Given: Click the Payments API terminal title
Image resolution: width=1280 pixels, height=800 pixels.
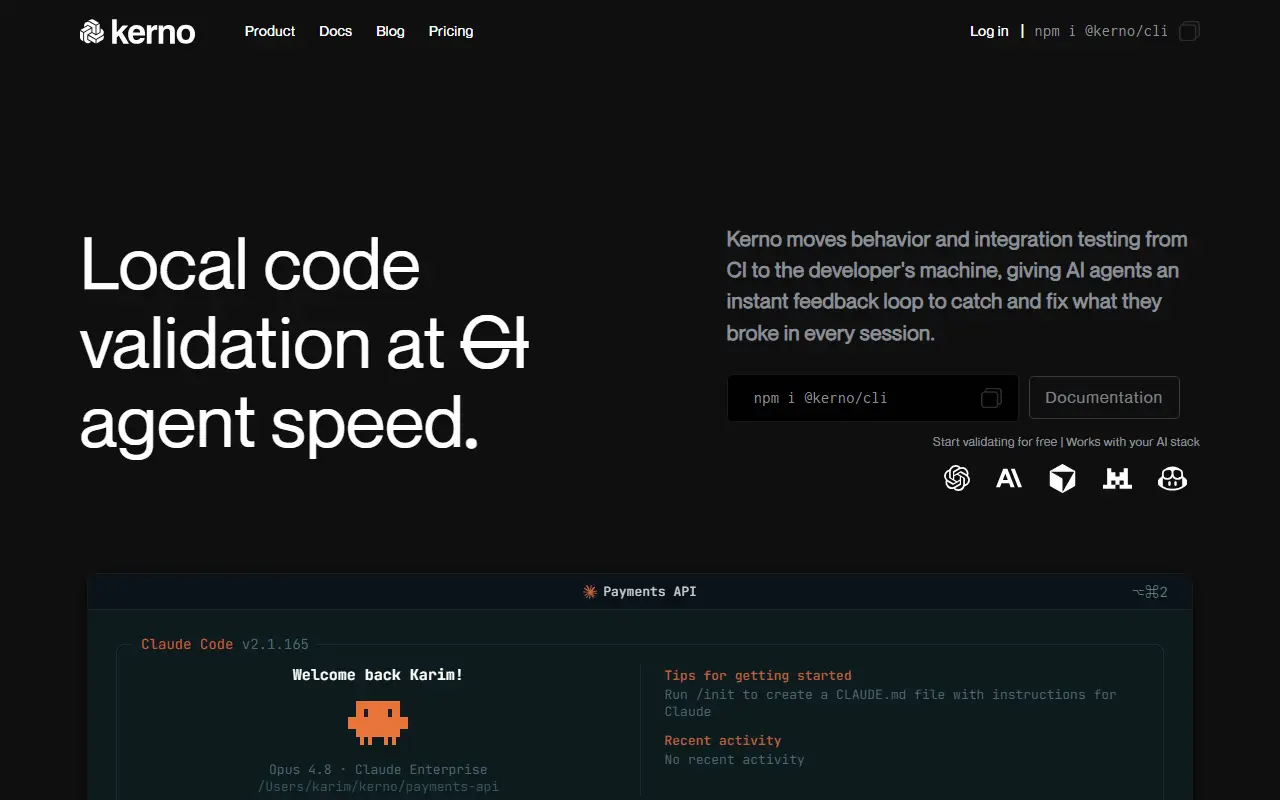Looking at the screenshot, I should (650, 591).
